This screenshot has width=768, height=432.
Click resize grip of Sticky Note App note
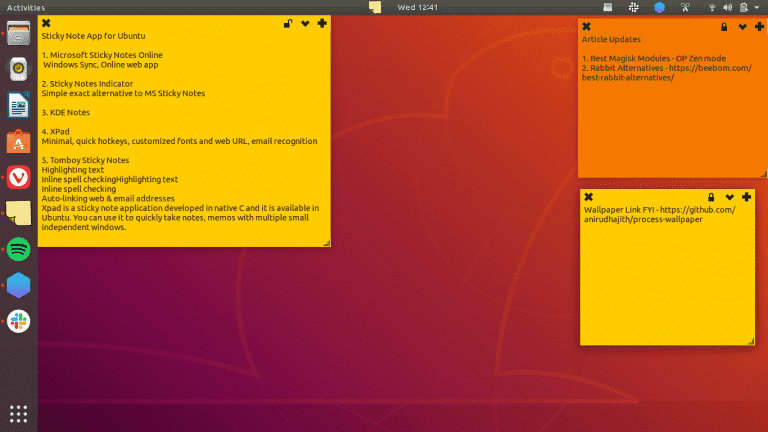coord(327,243)
